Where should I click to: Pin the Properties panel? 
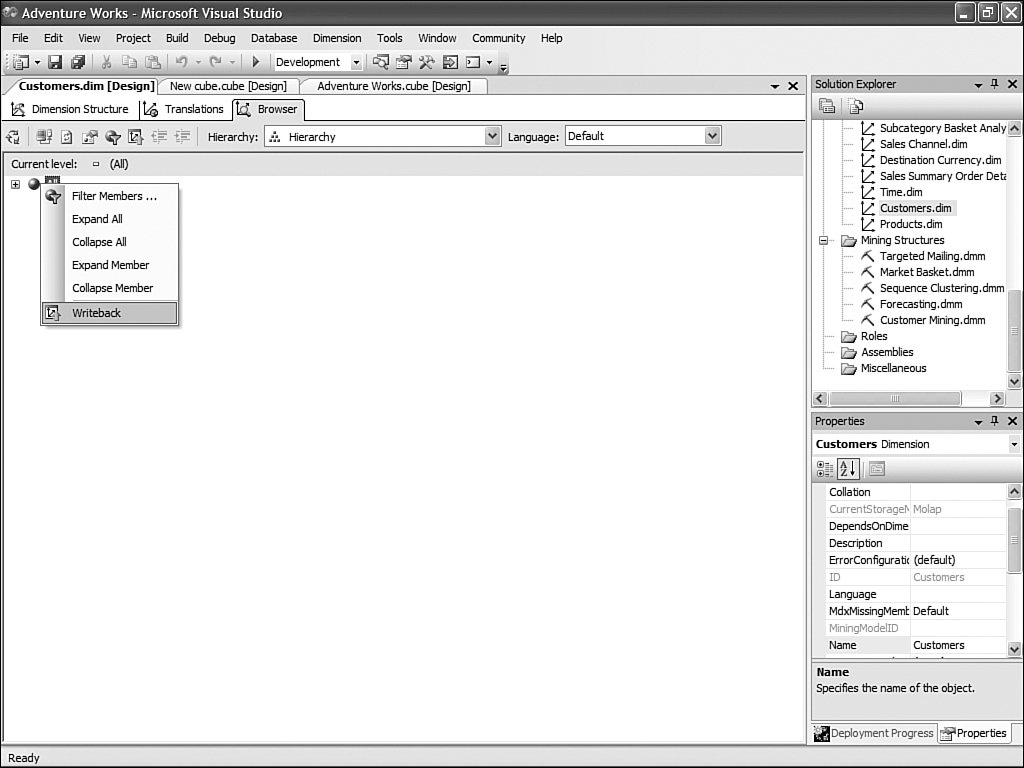(x=995, y=421)
